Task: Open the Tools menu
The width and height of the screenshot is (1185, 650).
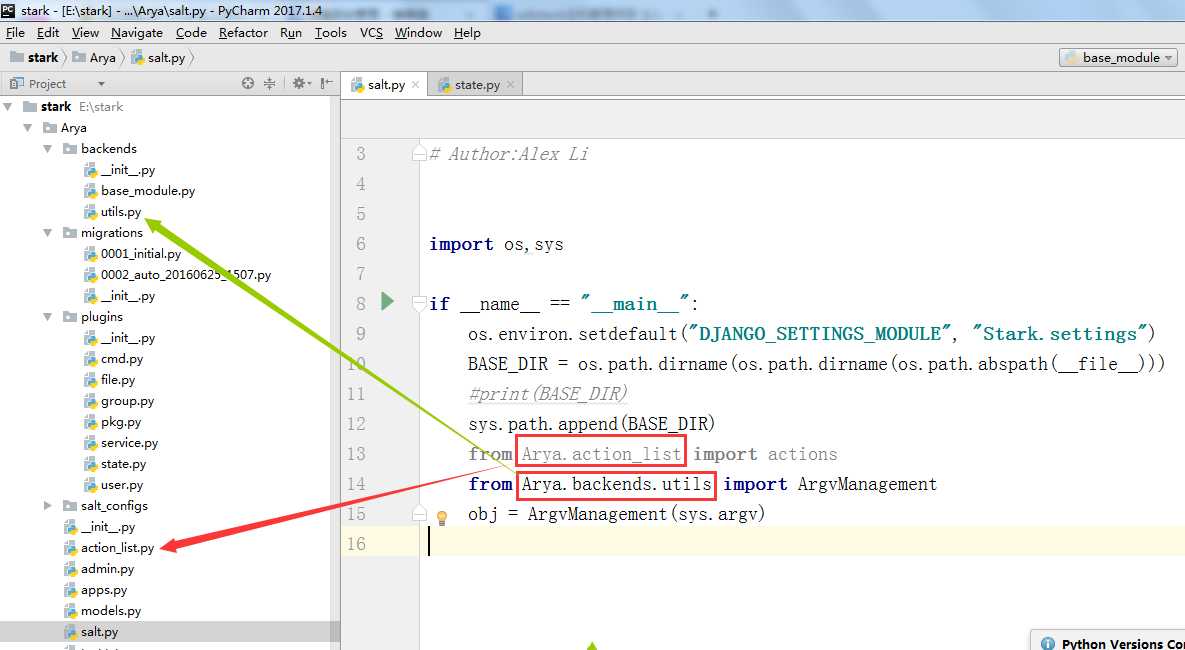Action: 330,32
